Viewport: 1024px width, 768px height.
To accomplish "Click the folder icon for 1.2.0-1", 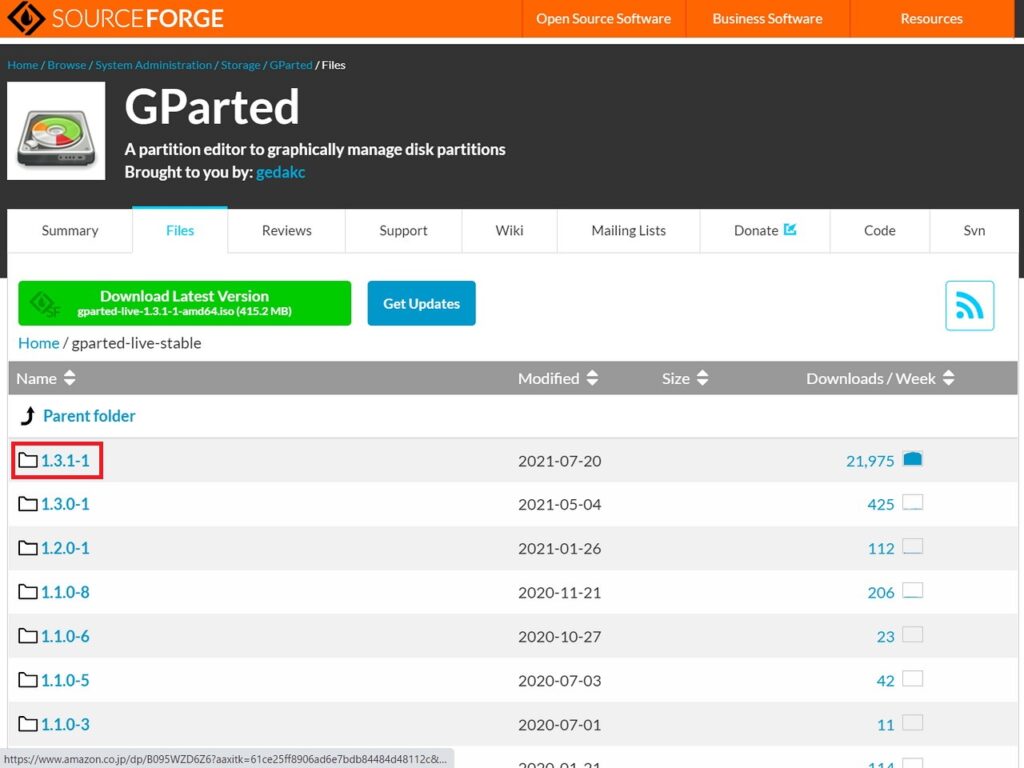I will pos(27,548).
